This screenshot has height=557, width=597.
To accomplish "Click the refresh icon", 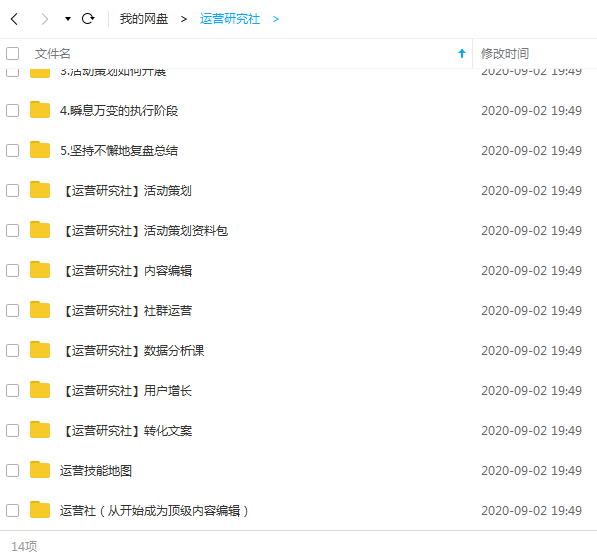I will pyautogui.click(x=88, y=19).
